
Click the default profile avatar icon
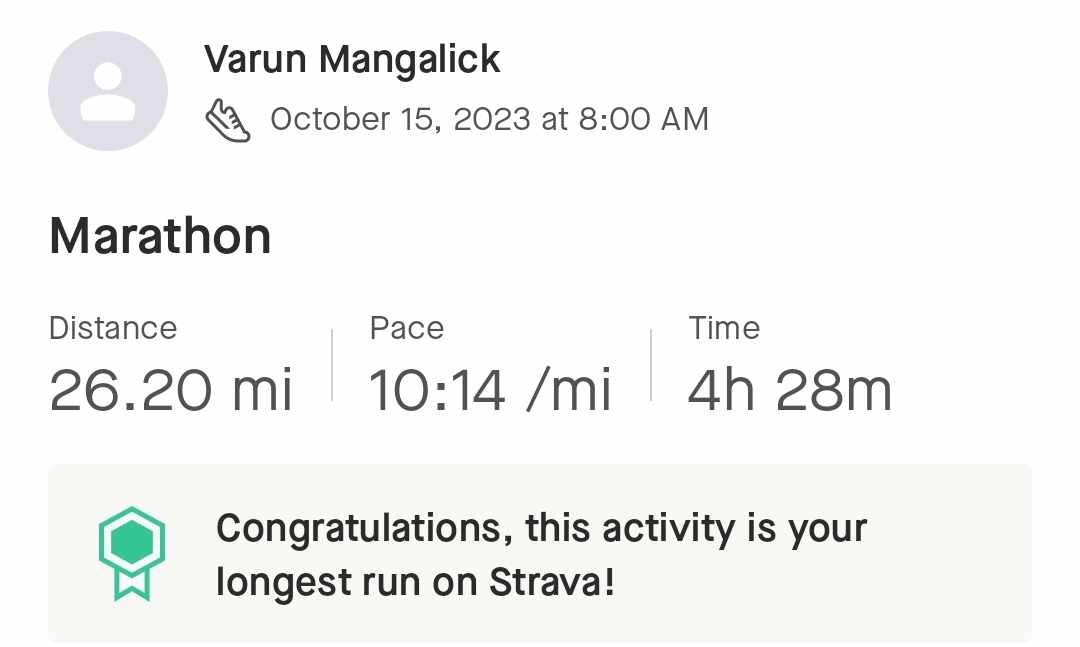coord(108,91)
